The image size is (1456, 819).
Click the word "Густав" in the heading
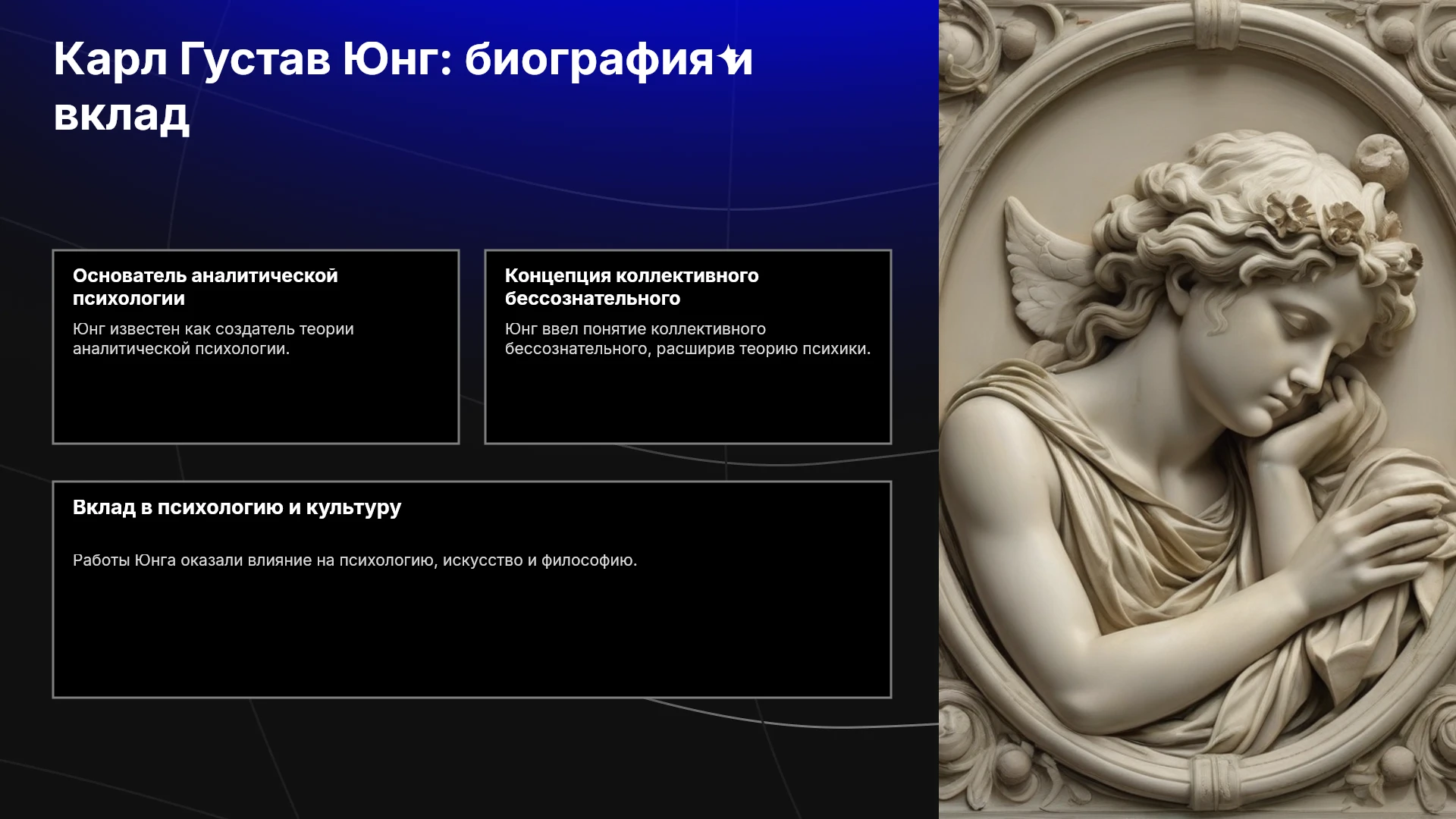point(256,61)
